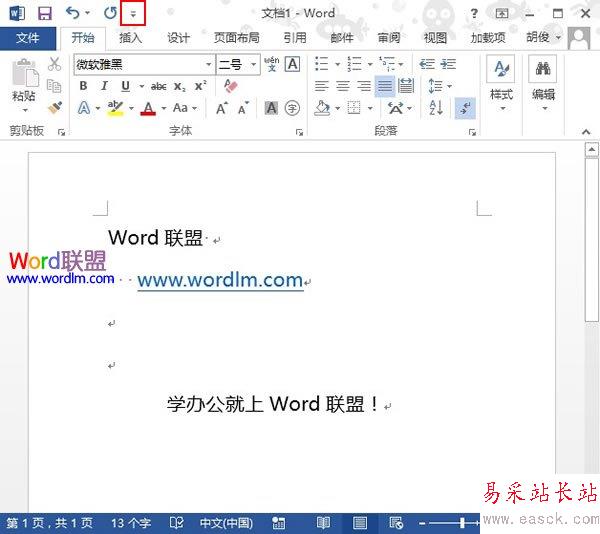Viewport: 600px width, 534px height.
Task: Click the Grow Font icon
Action: (222, 109)
